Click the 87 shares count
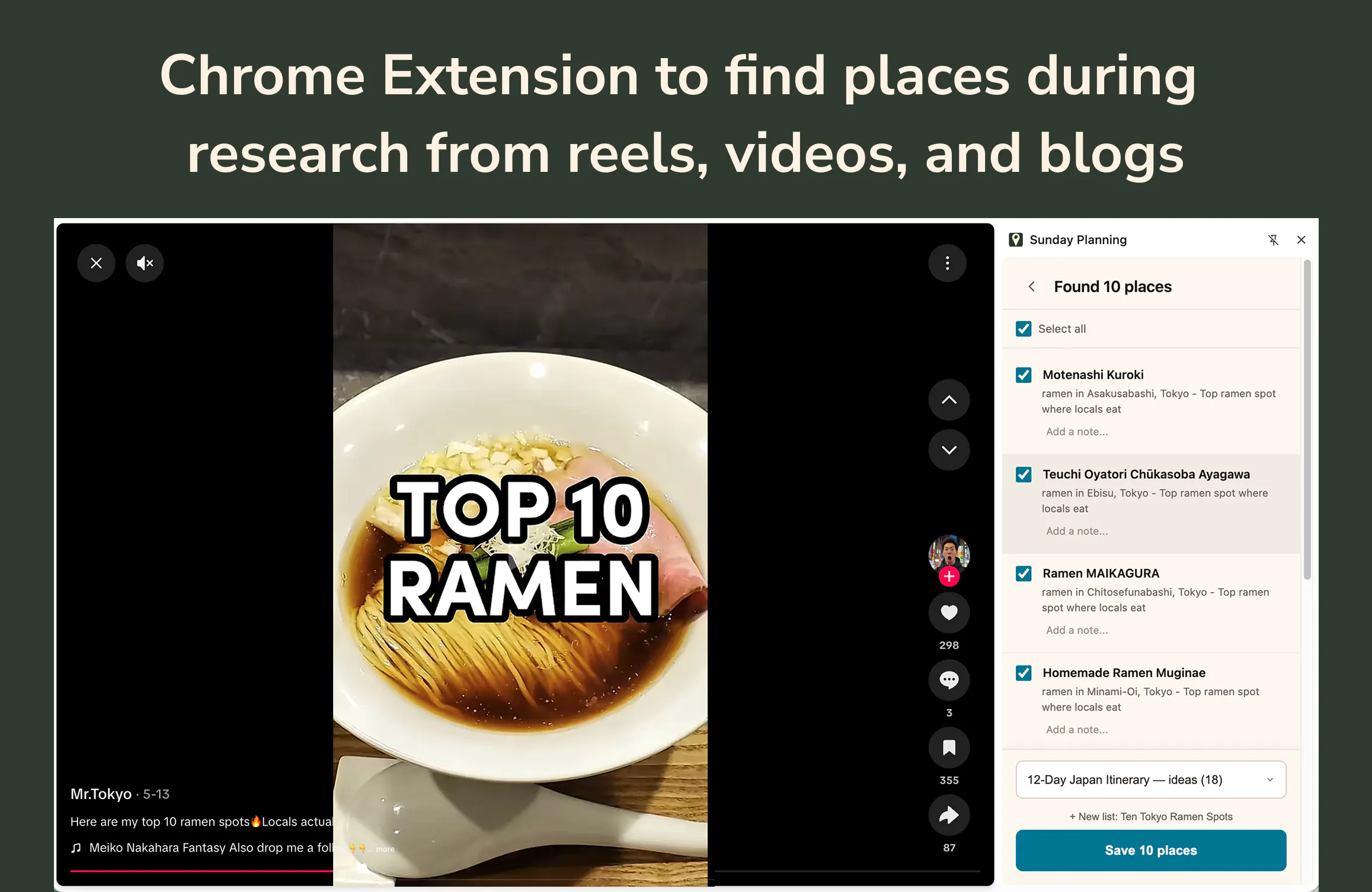The height and width of the screenshot is (892, 1372). 949,848
